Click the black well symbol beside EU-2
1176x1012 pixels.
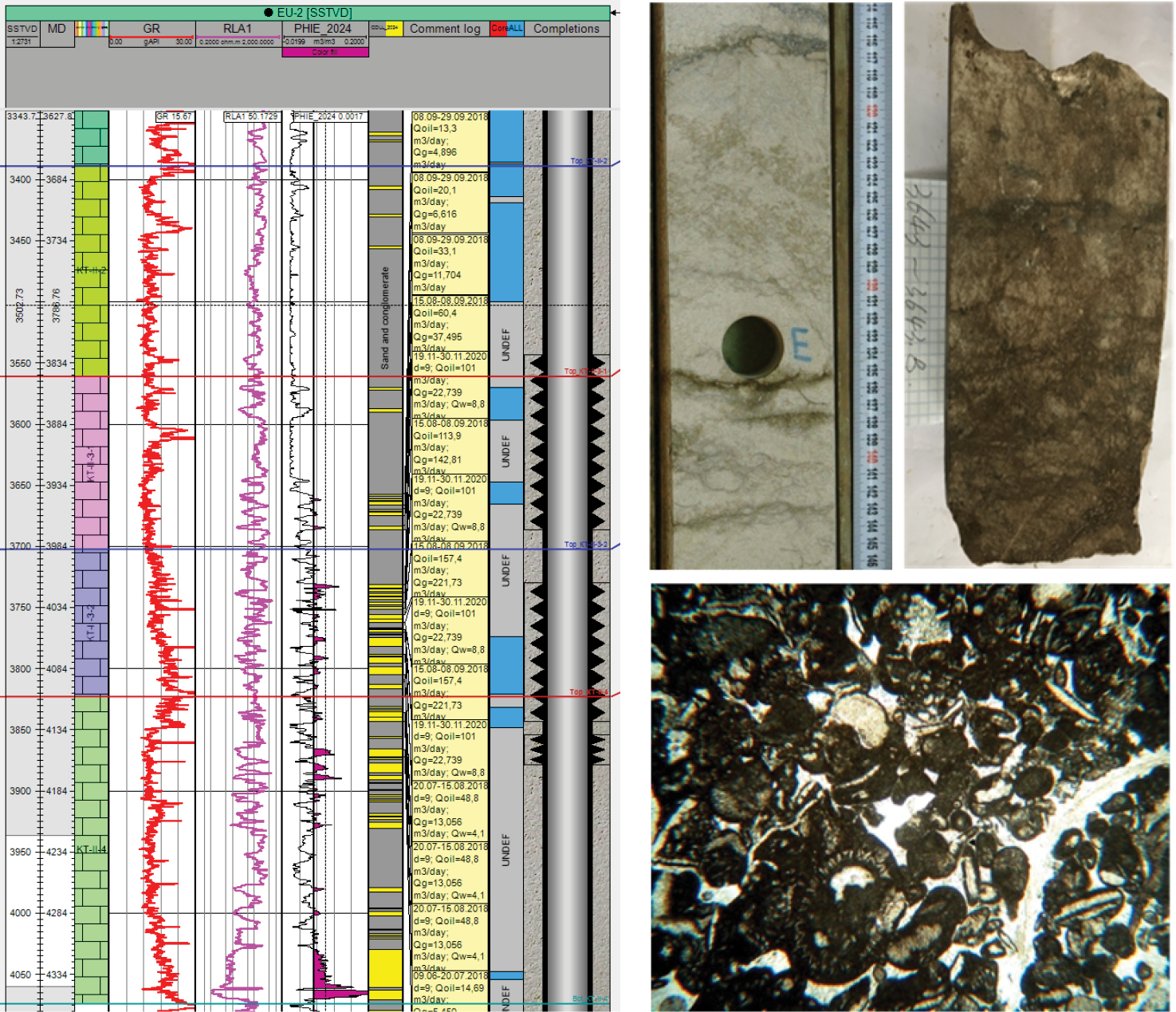(x=269, y=13)
